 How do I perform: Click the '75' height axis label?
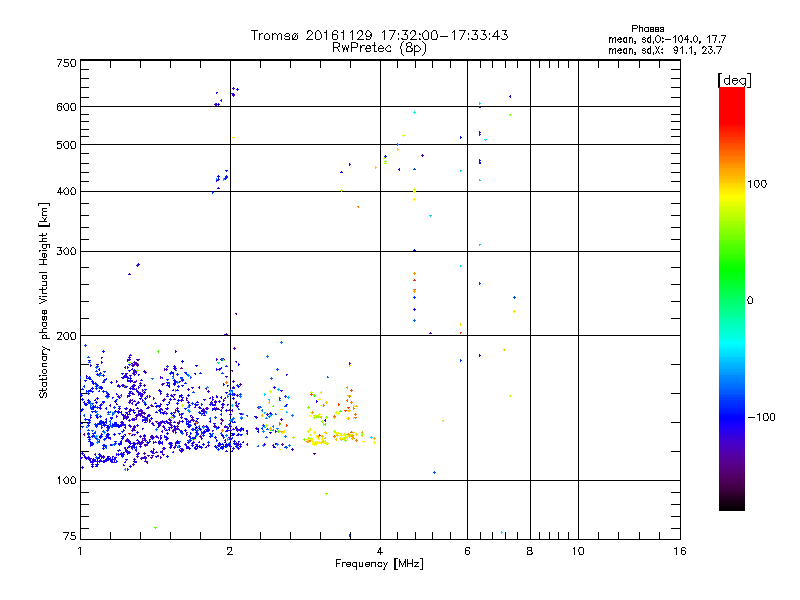tap(70, 536)
